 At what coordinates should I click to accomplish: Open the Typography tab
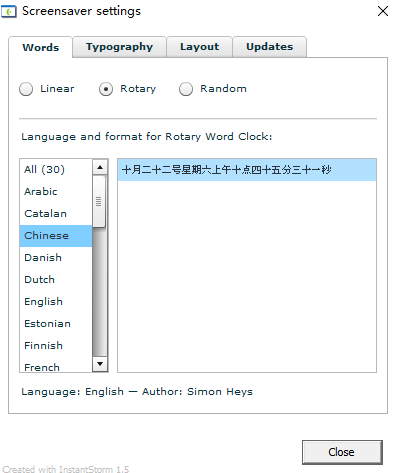pos(119,47)
